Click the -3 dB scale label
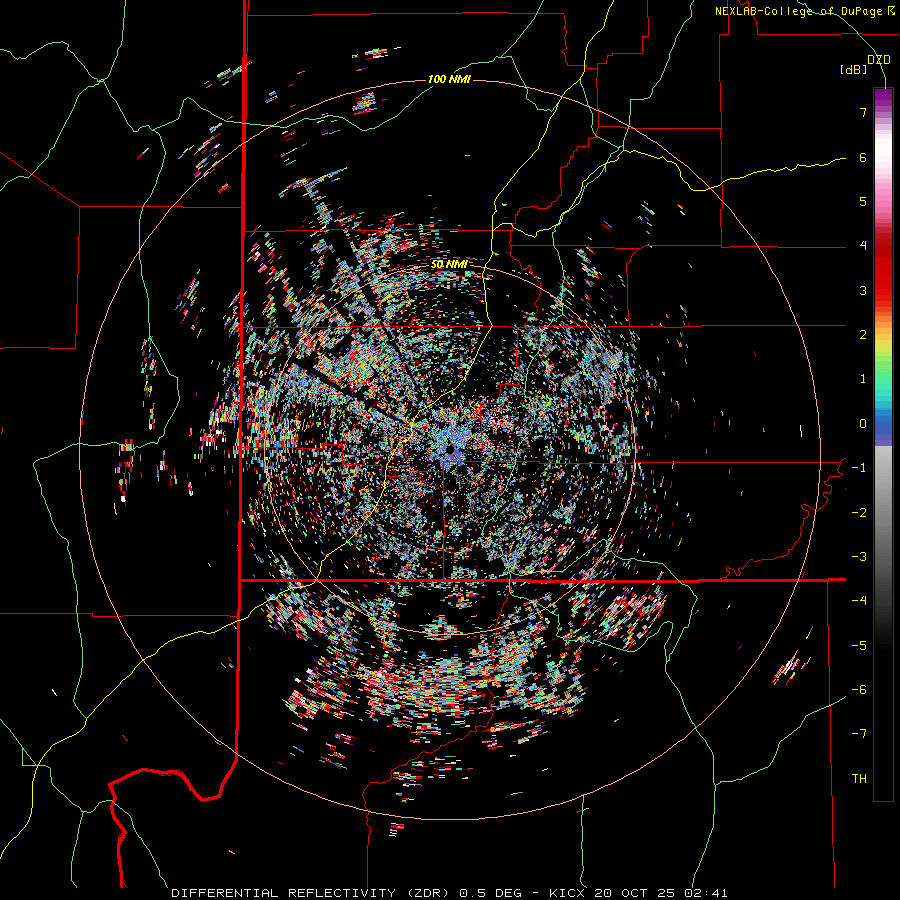Image resolution: width=900 pixels, height=900 pixels. tap(859, 557)
